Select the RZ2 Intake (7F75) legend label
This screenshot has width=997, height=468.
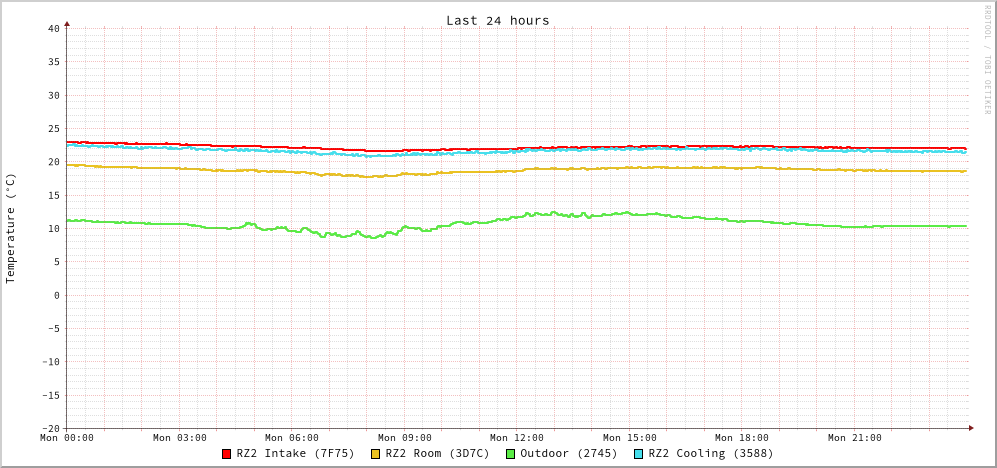pyautogui.click(x=295, y=453)
